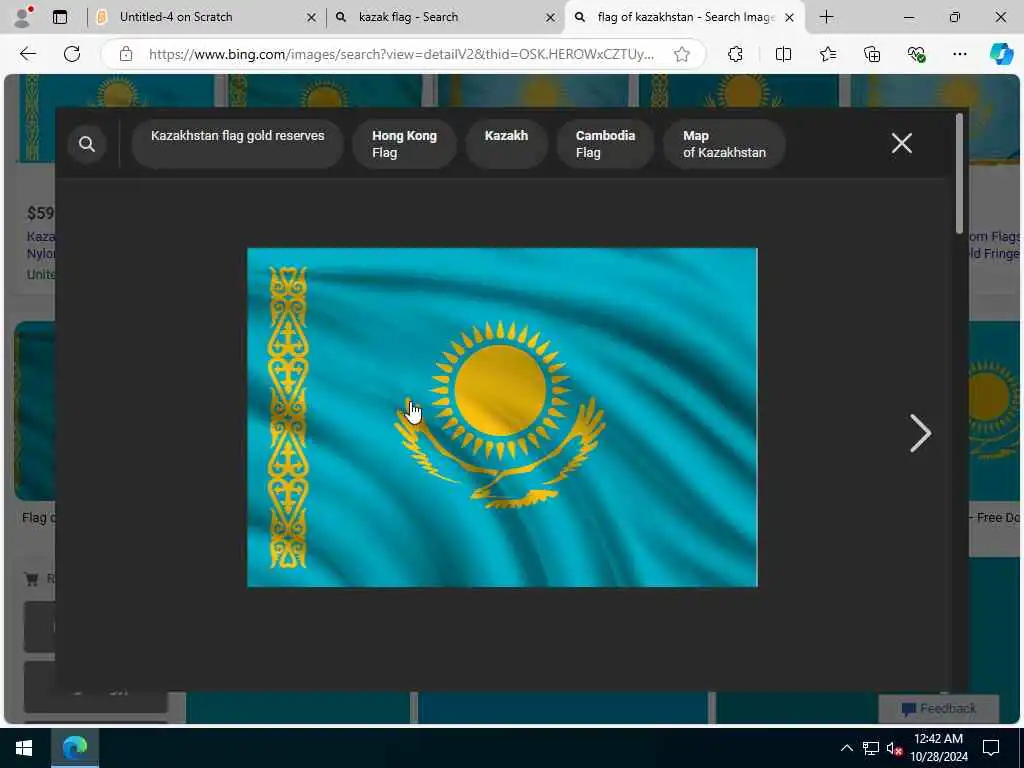Select Hong Kong Flag suggestion chip
This screenshot has height=768, width=1024.
click(404, 144)
